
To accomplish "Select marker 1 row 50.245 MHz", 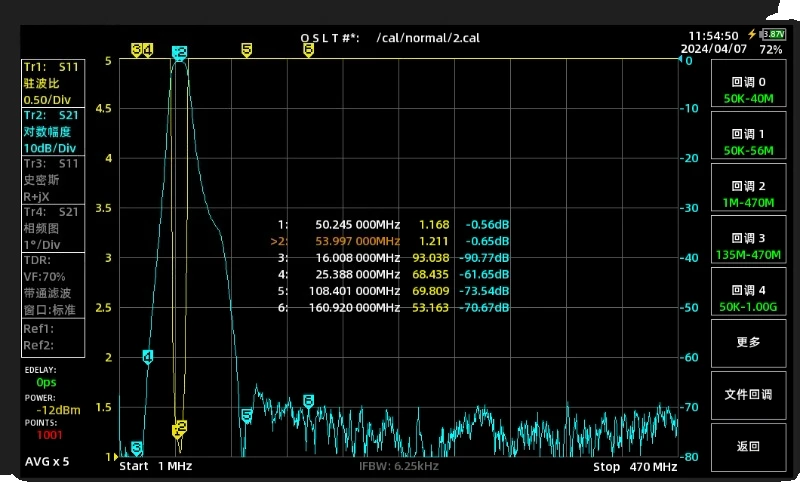I will (x=393, y=224).
